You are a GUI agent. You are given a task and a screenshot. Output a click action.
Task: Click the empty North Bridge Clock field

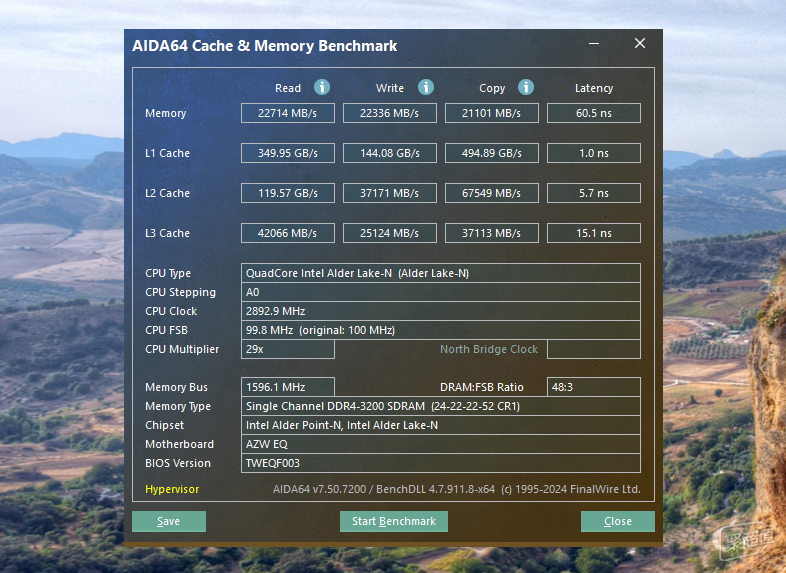tap(594, 349)
